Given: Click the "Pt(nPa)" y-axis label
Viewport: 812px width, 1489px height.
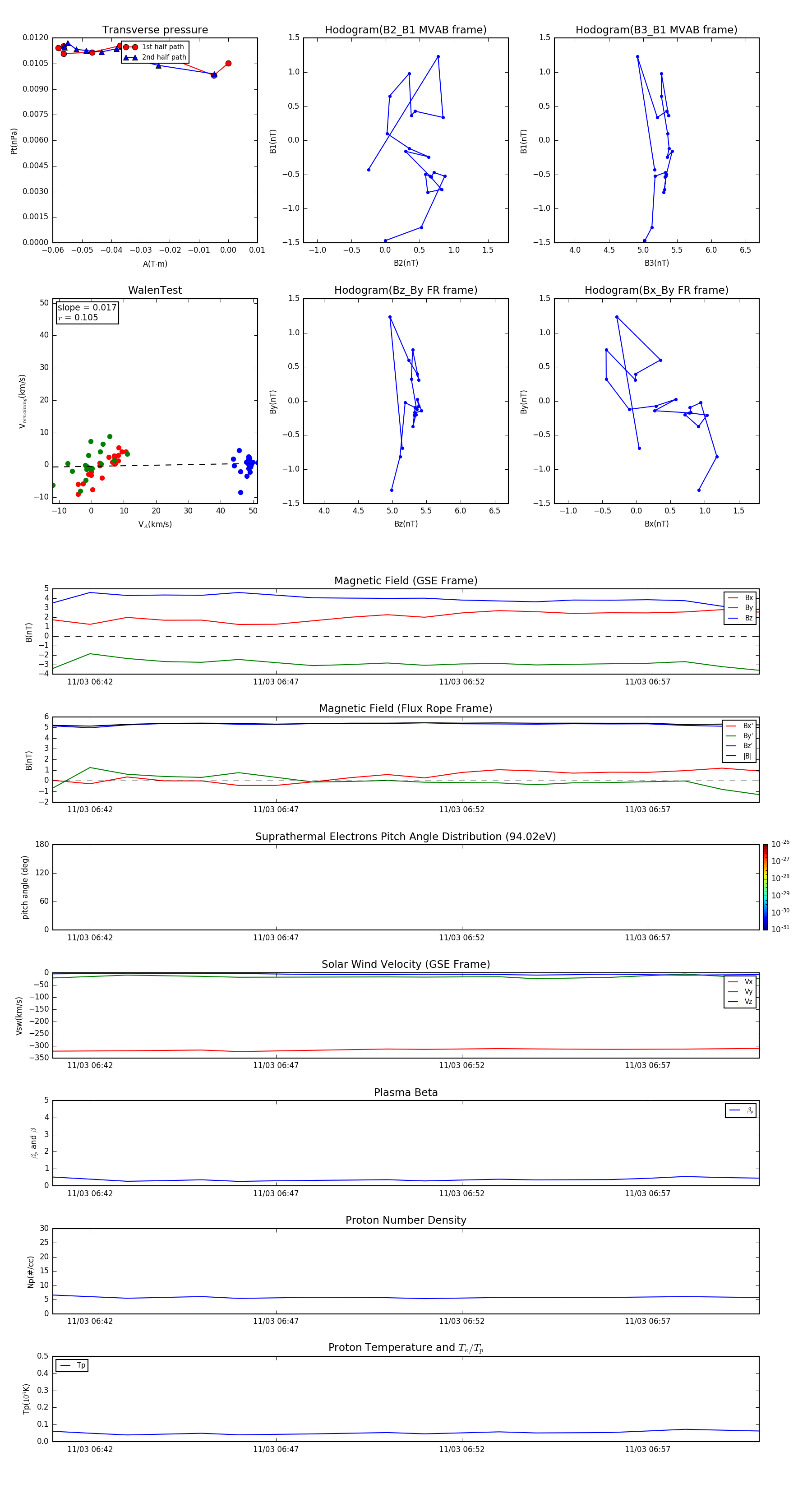Looking at the screenshot, I should (14, 141).
